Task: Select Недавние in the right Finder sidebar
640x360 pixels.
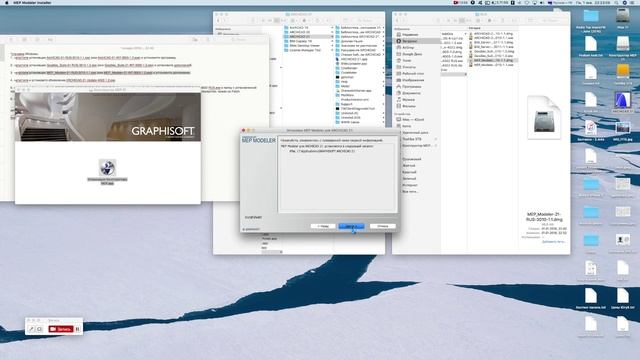Action: (x=410, y=35)
